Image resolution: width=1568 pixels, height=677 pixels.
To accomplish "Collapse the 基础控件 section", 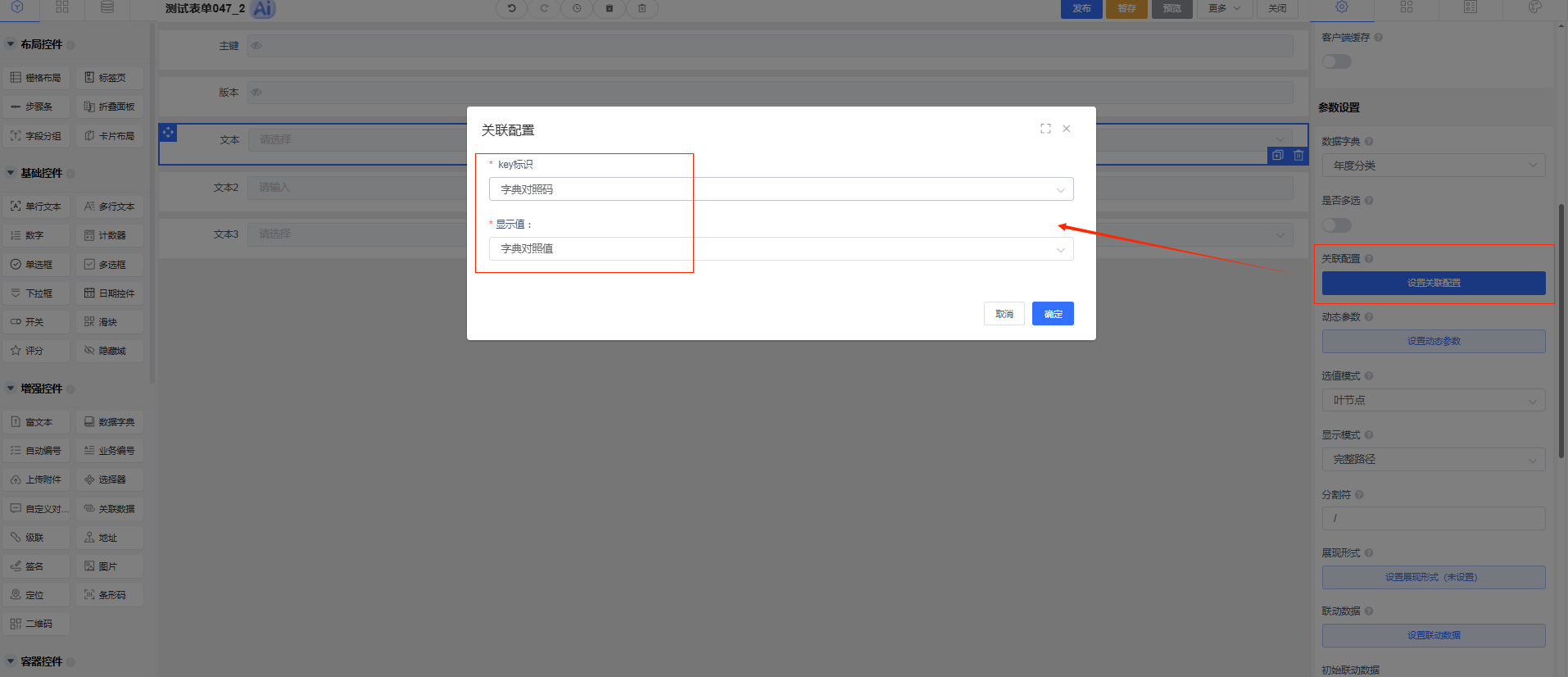I will click(x=11, y=173).
